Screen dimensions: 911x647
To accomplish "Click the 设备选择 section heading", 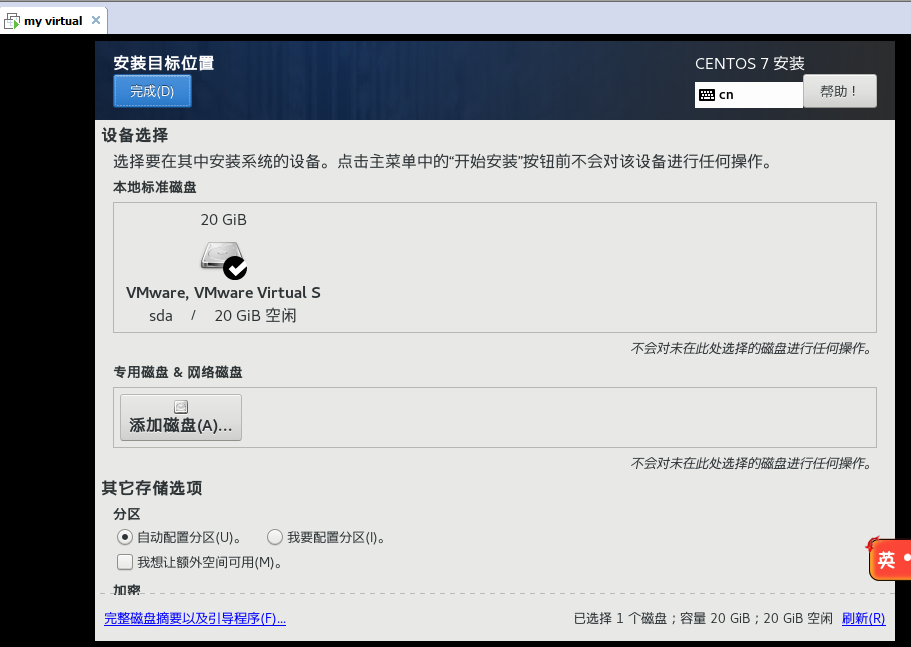I will pyautogui.click(x=135, y=135).
